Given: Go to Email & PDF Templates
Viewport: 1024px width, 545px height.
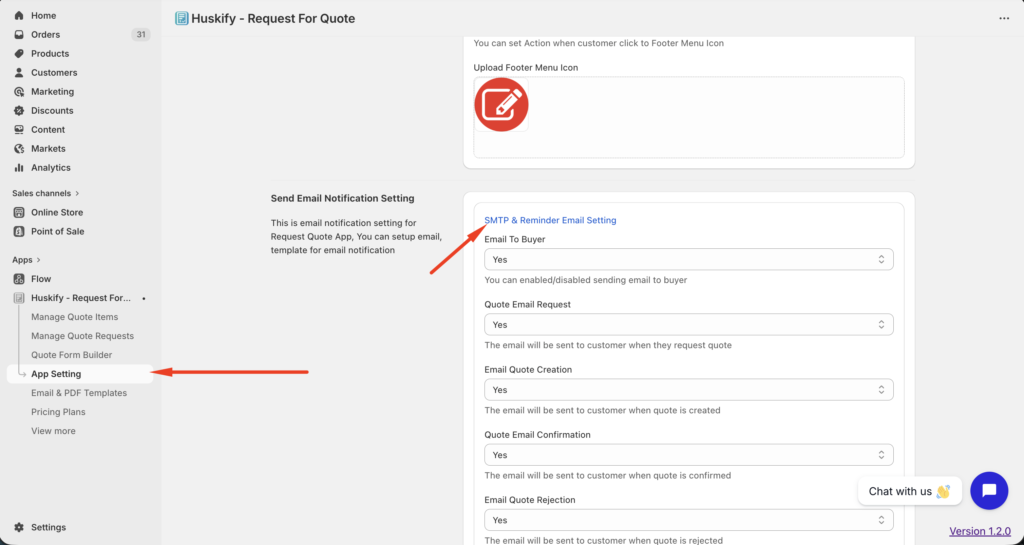Looking at the screenshot, I should pos(79,393).
